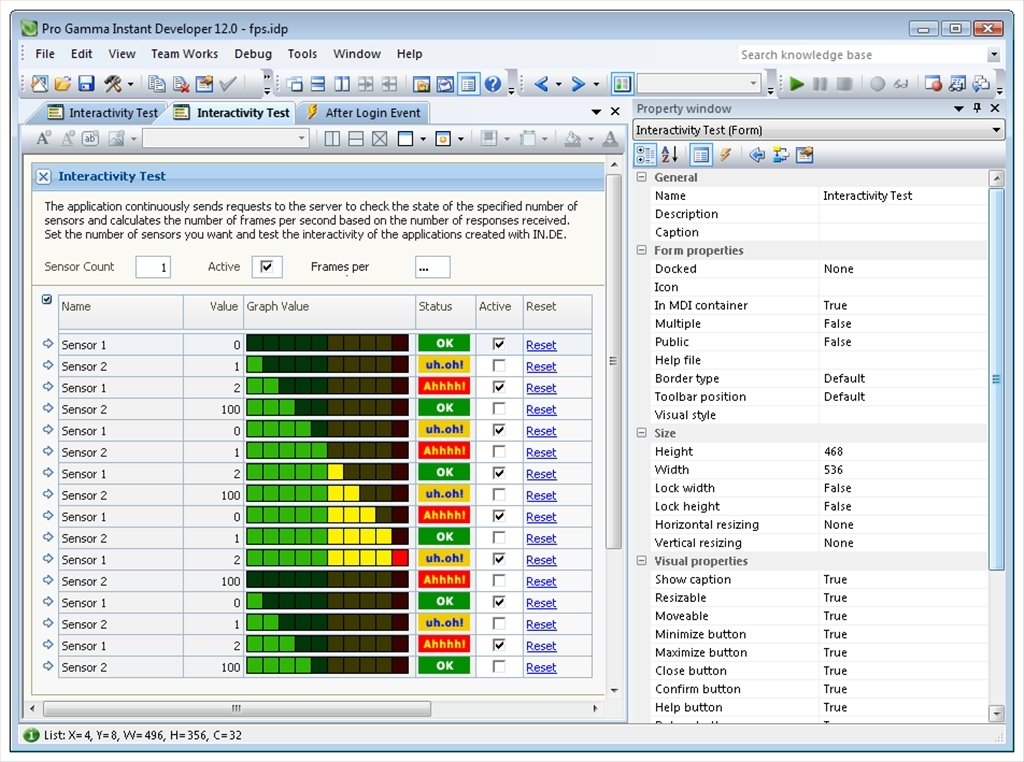Click Reset for Sensor 1 row with value 2 and OK status

[541, 474]
